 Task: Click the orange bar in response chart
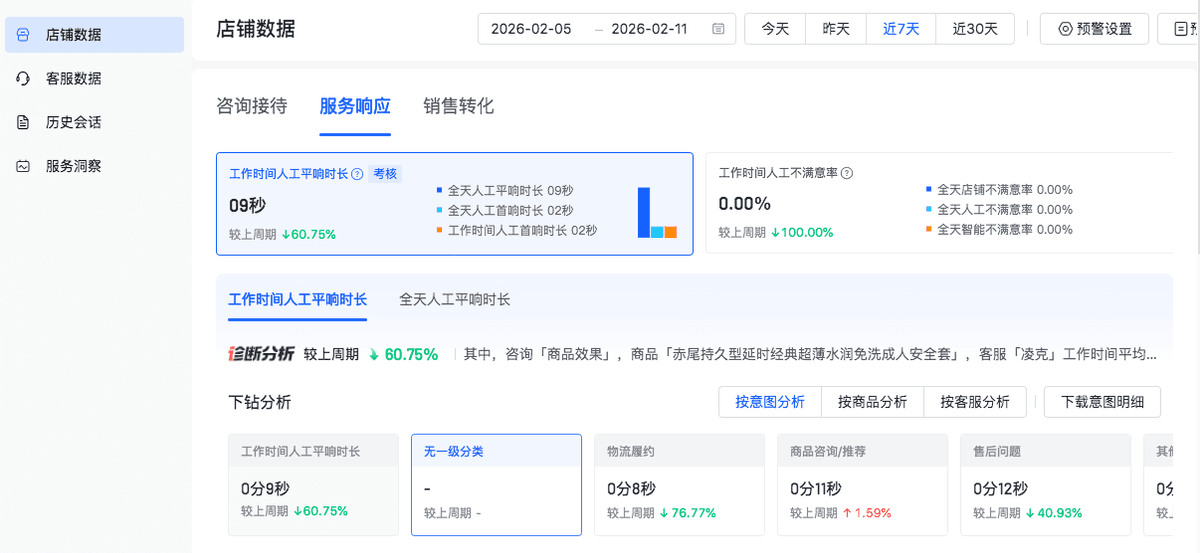[x=671, y=232]
